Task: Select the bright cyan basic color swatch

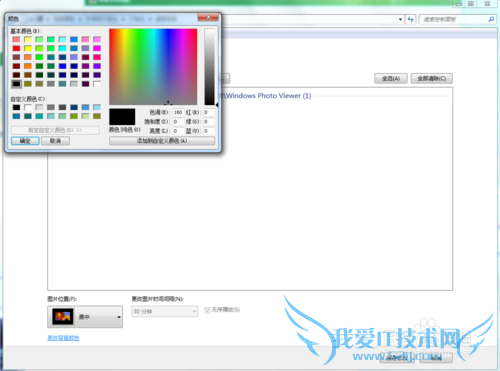Action: [62, 48]
